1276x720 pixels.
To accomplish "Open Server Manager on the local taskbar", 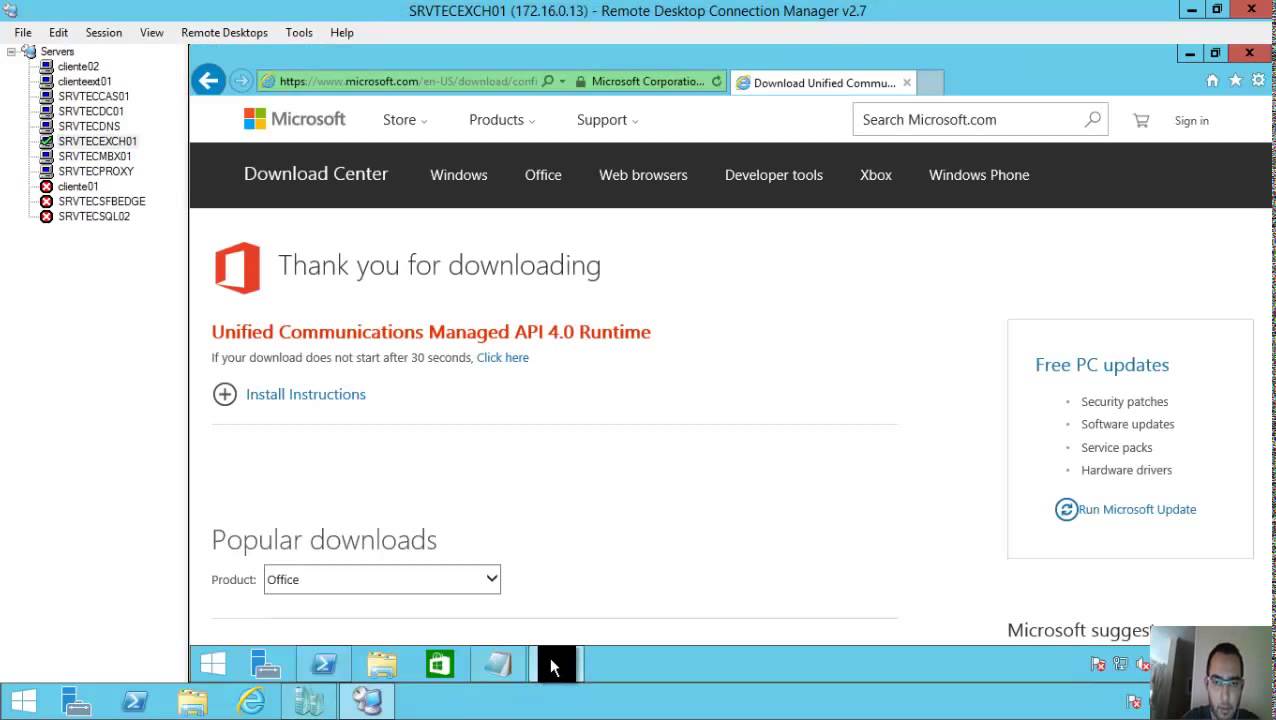I will (77, 702).
